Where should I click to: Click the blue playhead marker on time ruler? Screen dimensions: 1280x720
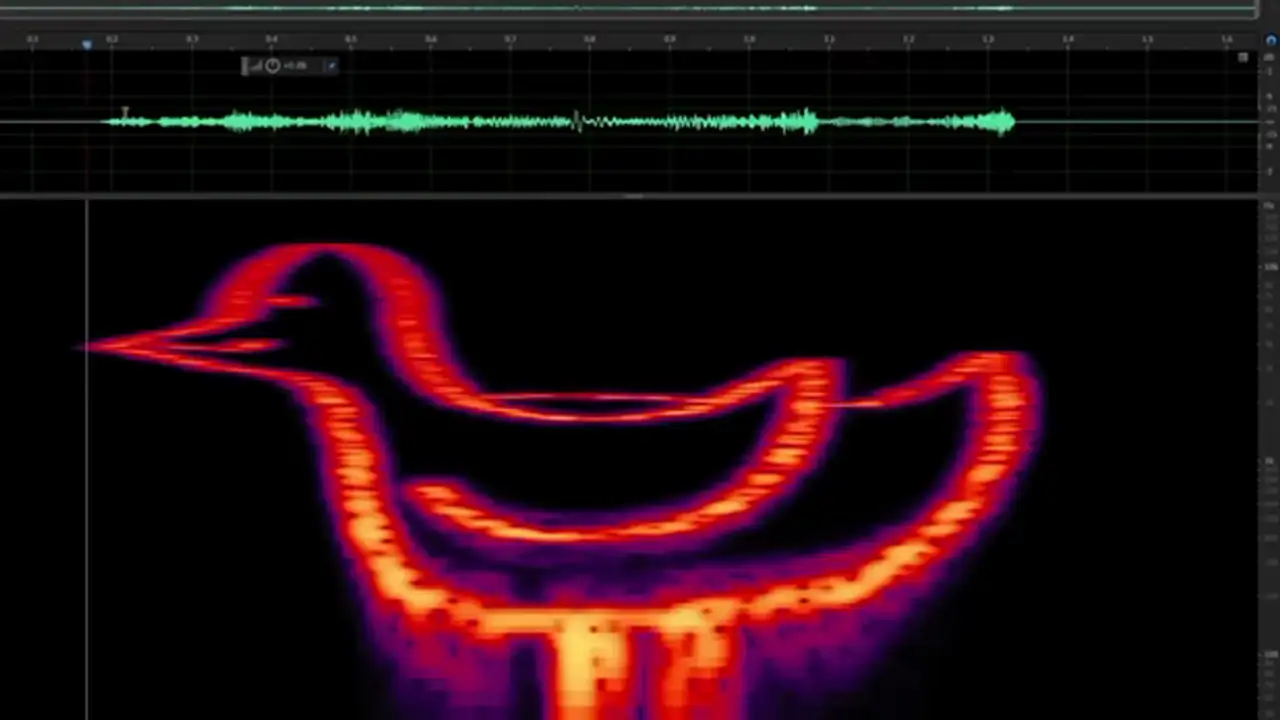(x=87, y=44)
